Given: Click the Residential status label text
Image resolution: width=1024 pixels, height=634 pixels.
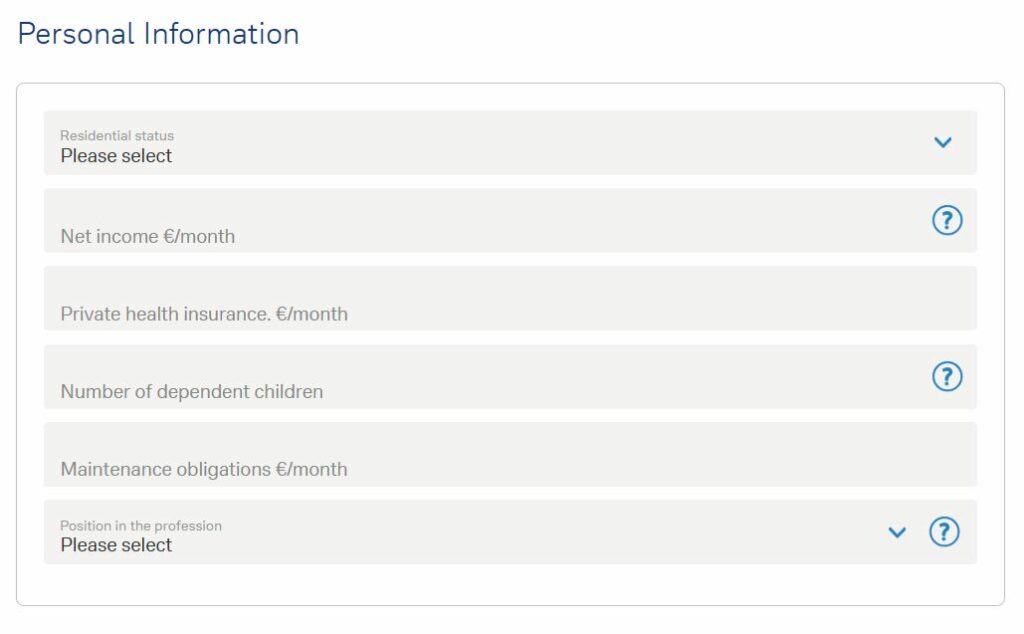Looking at the screenshot, I should (116, 135).
